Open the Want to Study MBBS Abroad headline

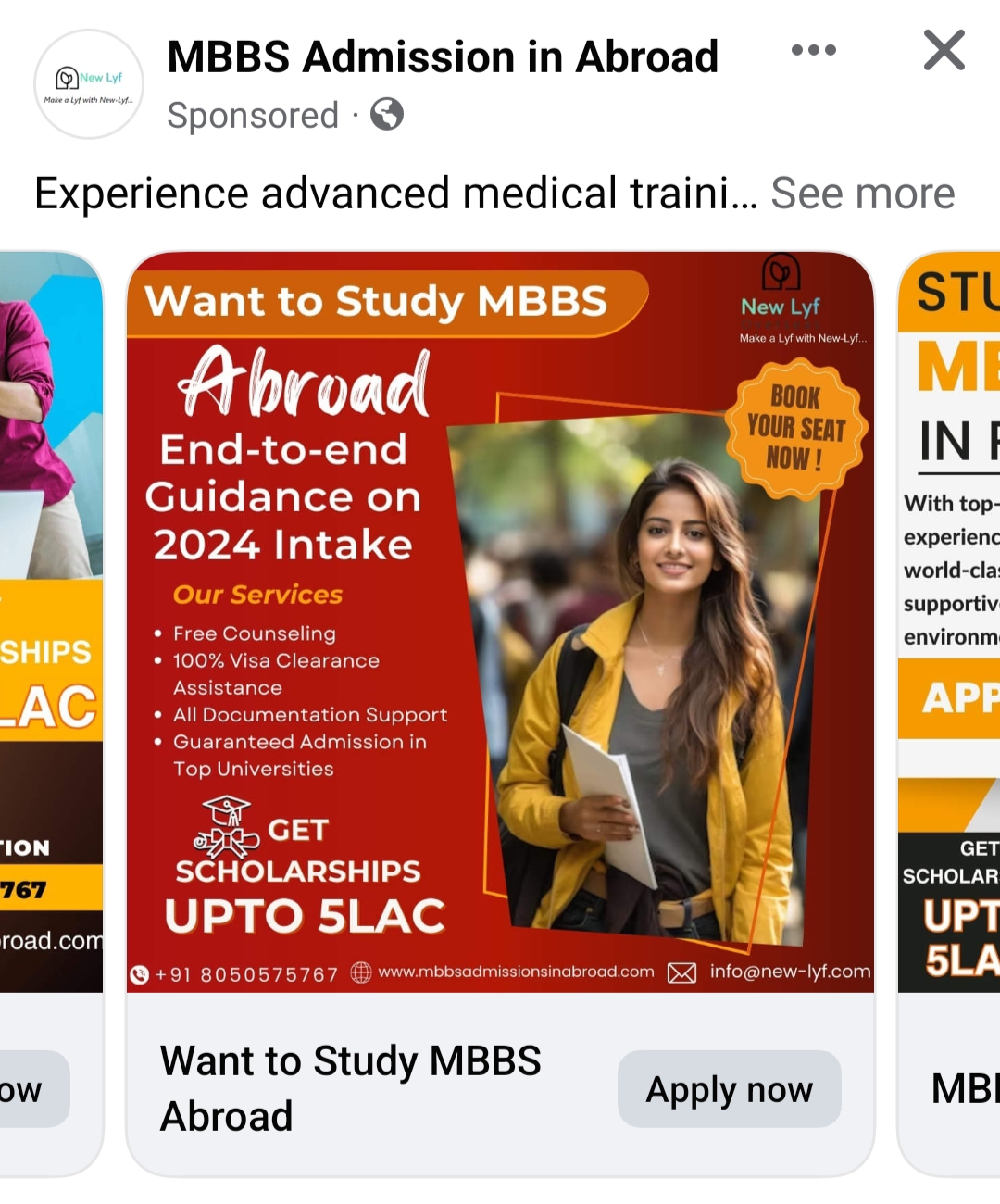350,1088
